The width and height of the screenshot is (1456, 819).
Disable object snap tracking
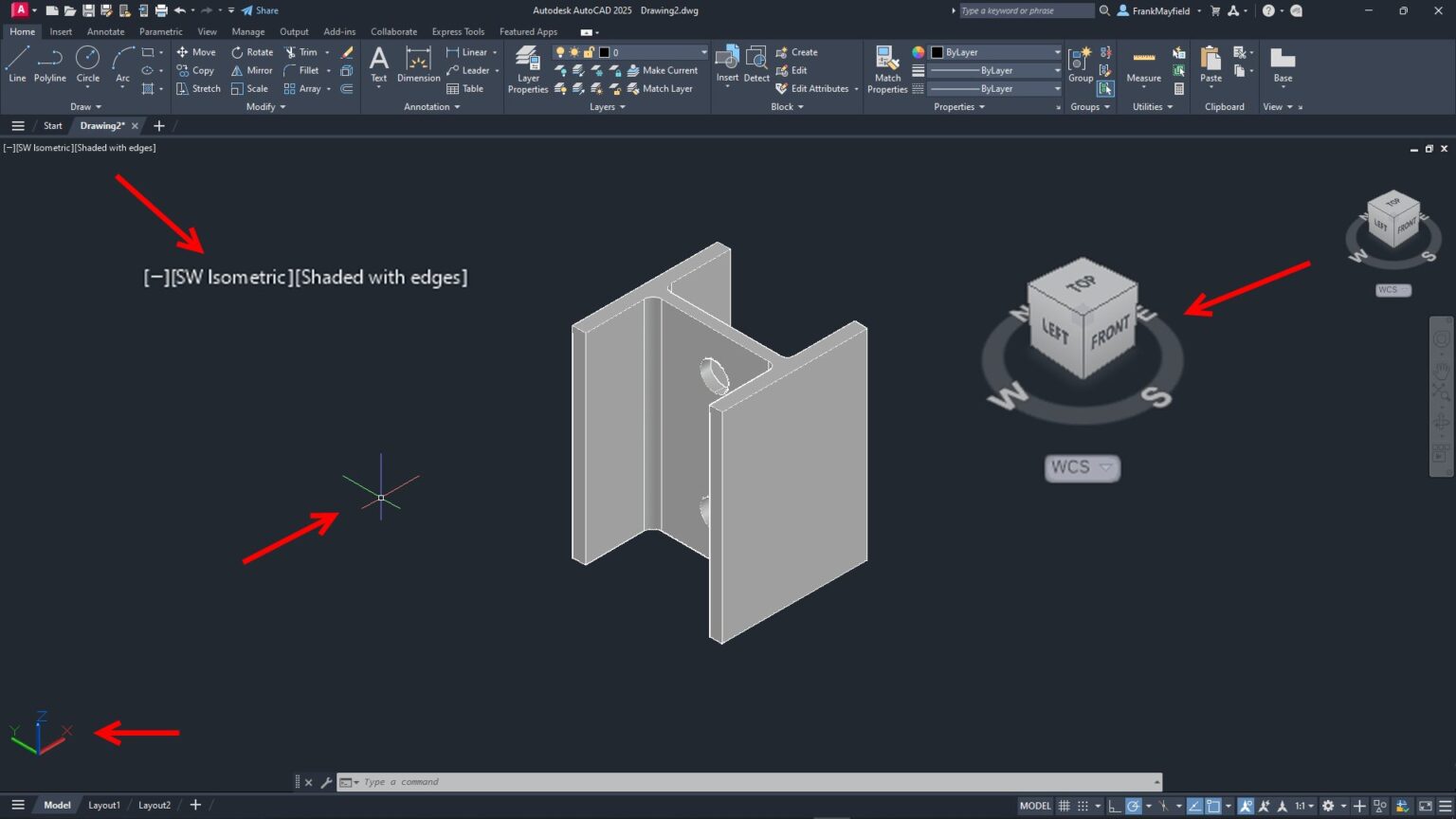pyautogui.click(x=1192, y=805)
